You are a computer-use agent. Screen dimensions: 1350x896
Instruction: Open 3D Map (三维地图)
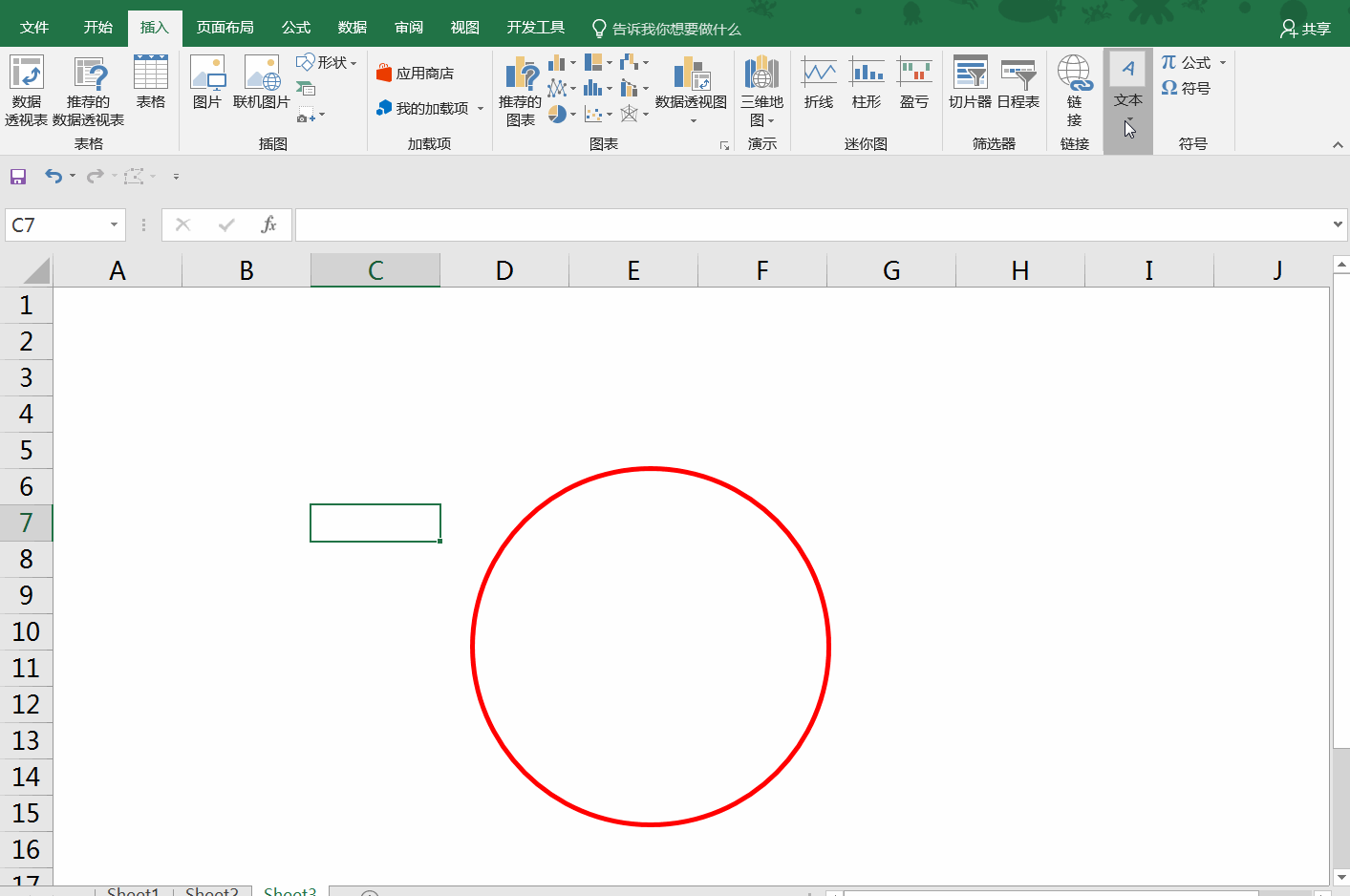click(761, 91)
